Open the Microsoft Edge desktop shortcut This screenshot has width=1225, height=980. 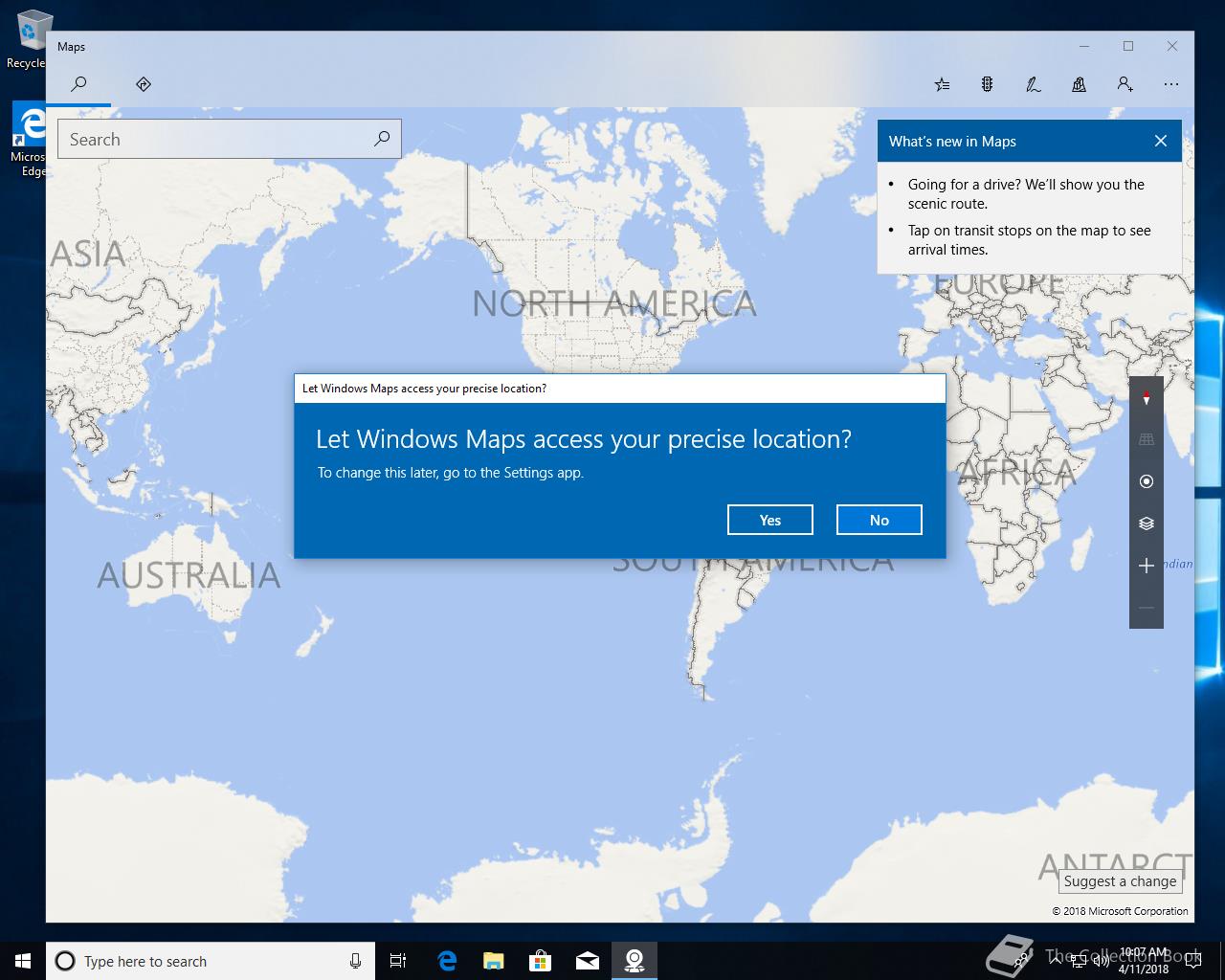(29, 140)
